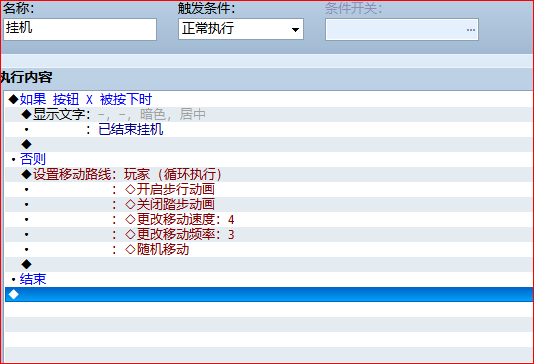Select the 如果 按钮 X 被按下时 row

click(x=269, y=99)
